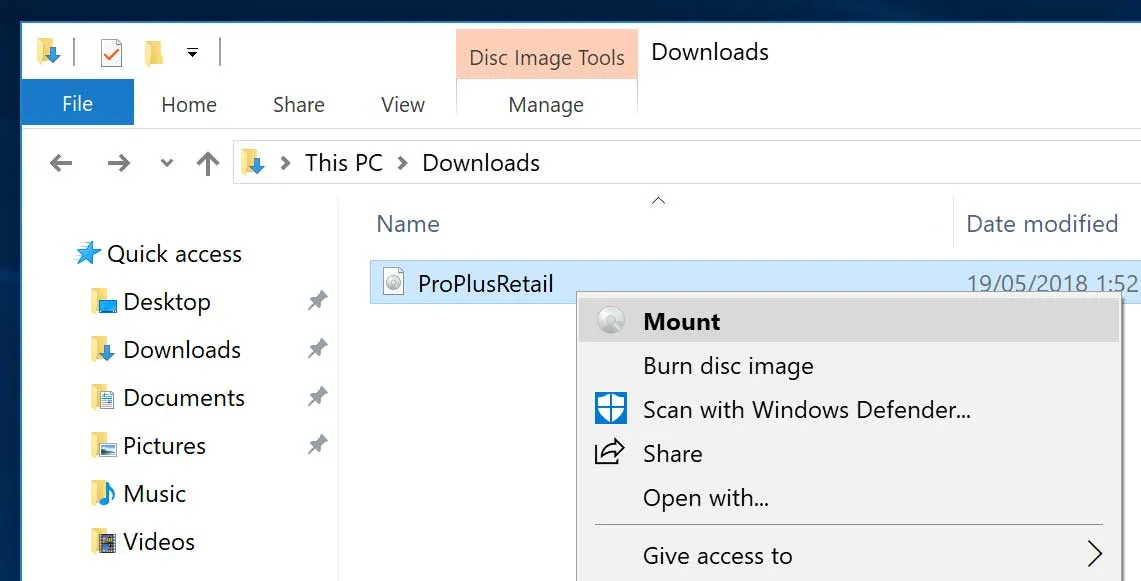This screenshot has height=581, width=1141.
Task: Select the Manage tab under Disc Image Tools
Action: tap(546, 104)
